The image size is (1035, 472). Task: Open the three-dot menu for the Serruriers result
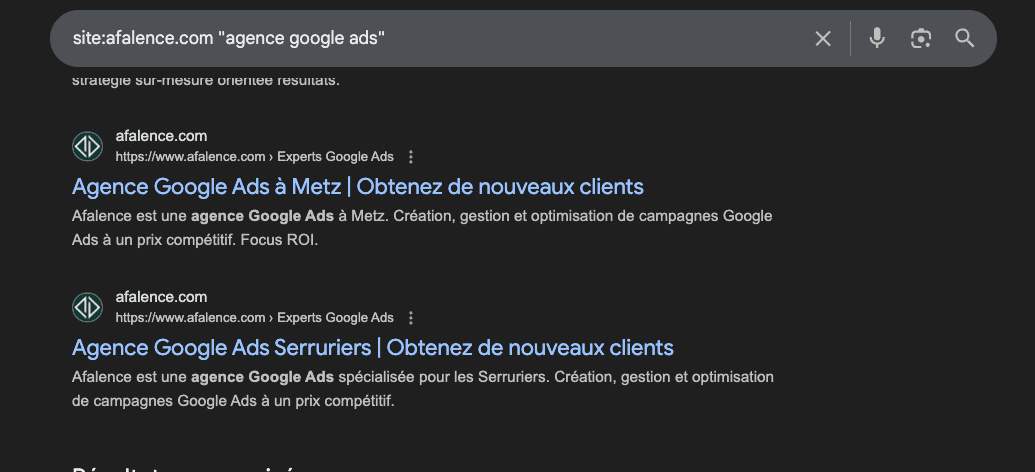[x=411, y=318]
